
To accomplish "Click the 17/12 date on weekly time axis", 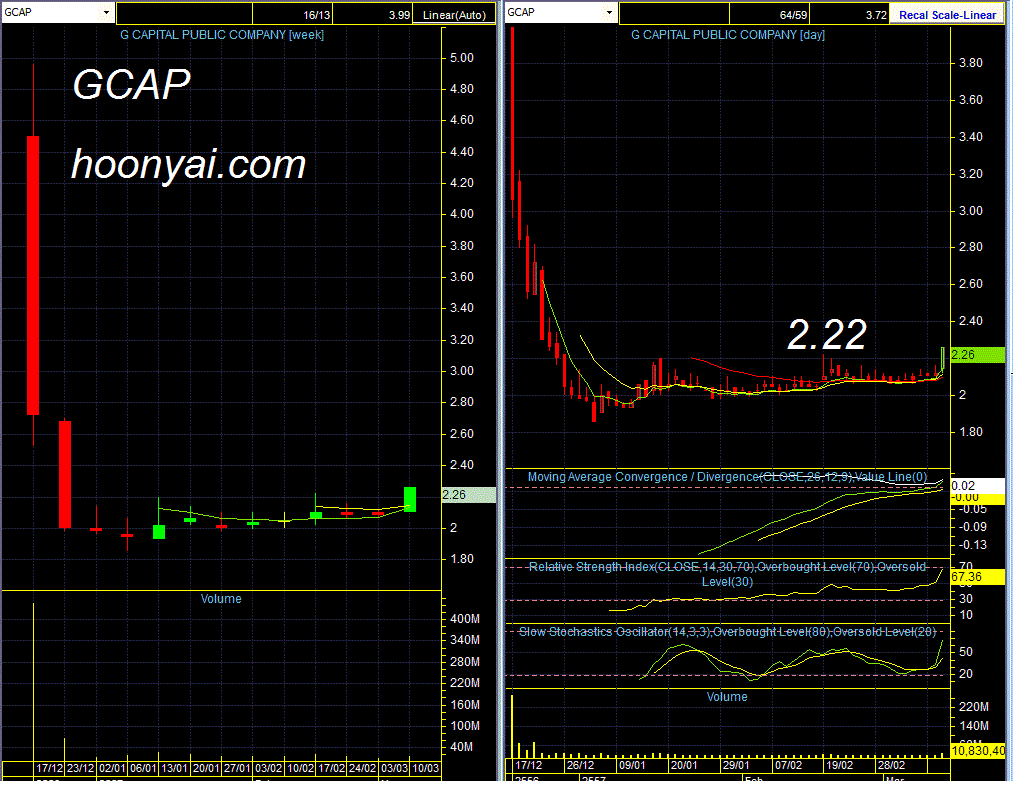I will point(50,768).
